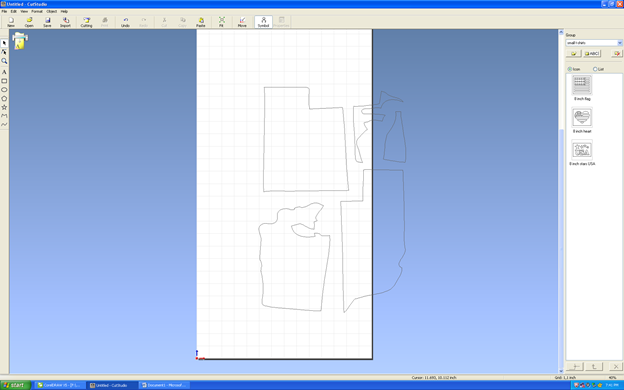This screenshot has width=624, height=390.
Task: Open the File menu
Action: (4, 12)
